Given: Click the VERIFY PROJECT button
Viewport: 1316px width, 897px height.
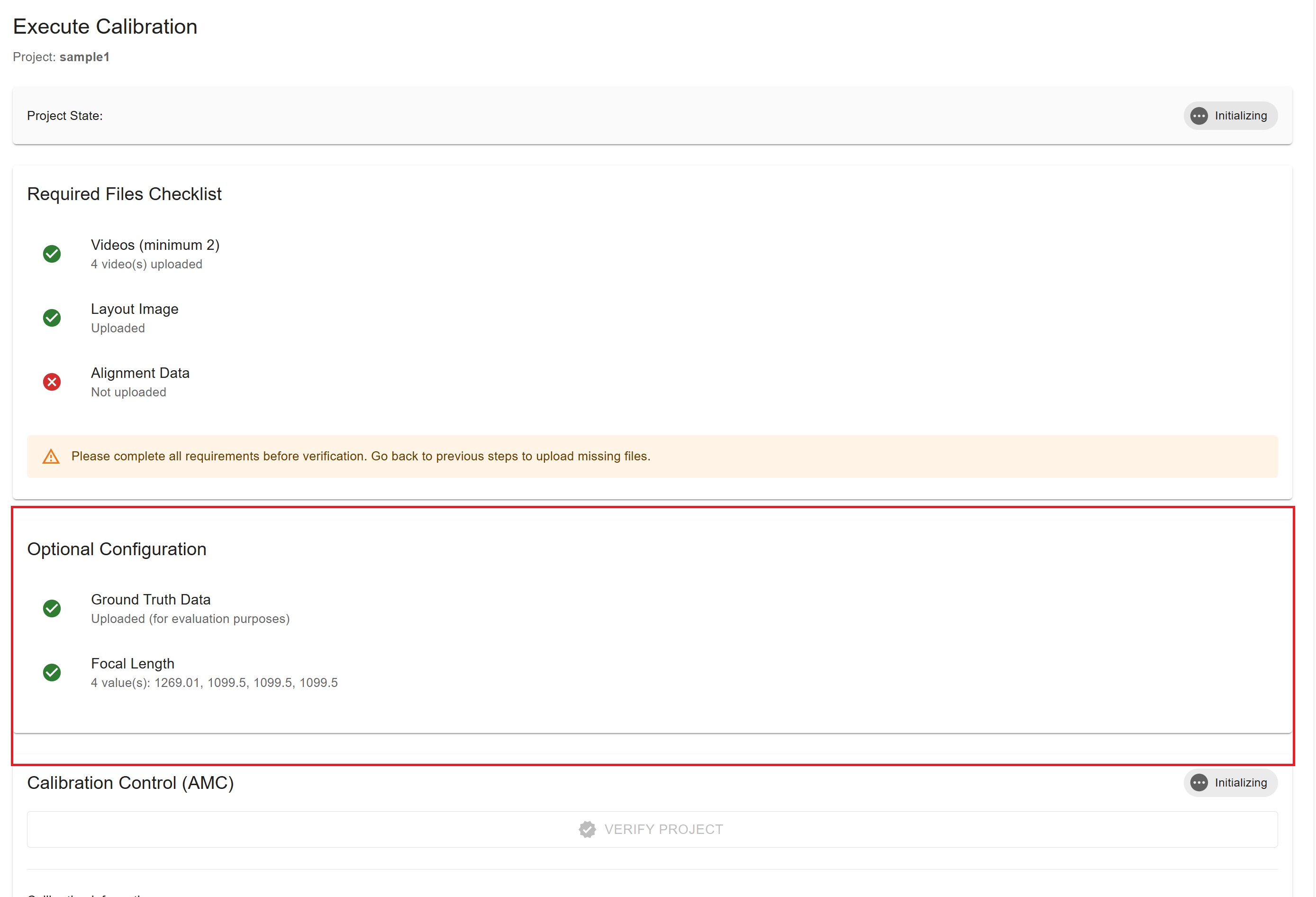Looking at the screenshot, I should click(652, 829).
